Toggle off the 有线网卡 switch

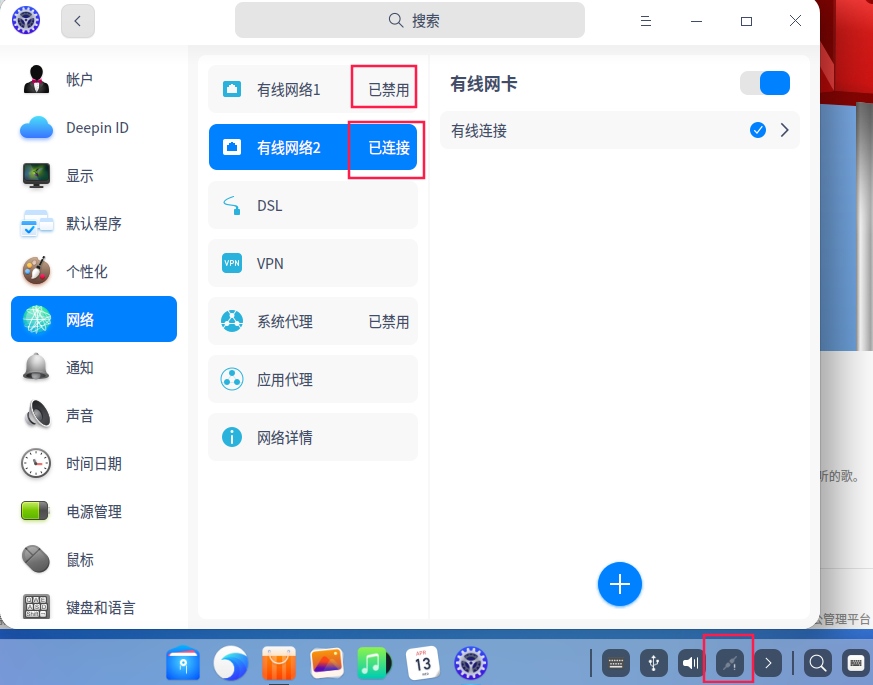pos(765,84)
